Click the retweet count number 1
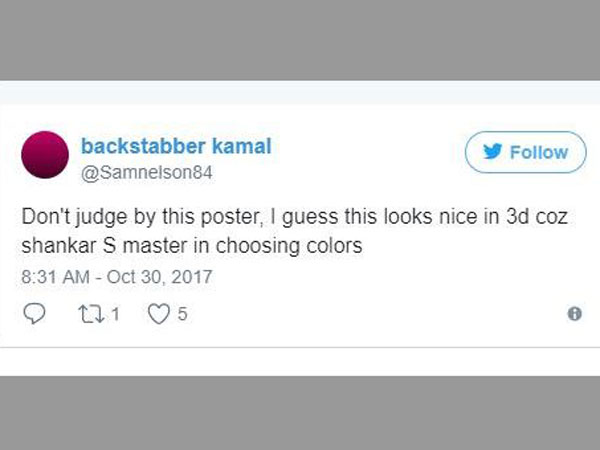Viewport: 600px width, 450px height. pos(115,314)
